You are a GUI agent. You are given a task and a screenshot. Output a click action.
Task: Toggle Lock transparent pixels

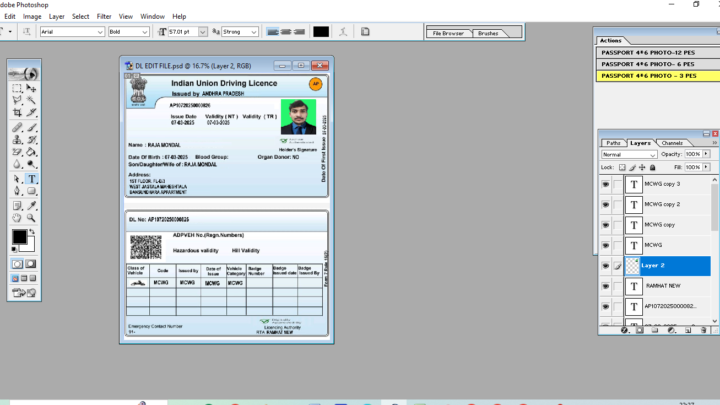coord(622,168)
